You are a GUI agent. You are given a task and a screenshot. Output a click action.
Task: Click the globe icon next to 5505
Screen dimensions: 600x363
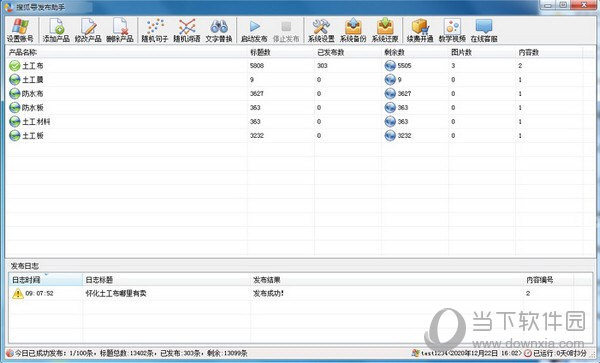point(390,66)
